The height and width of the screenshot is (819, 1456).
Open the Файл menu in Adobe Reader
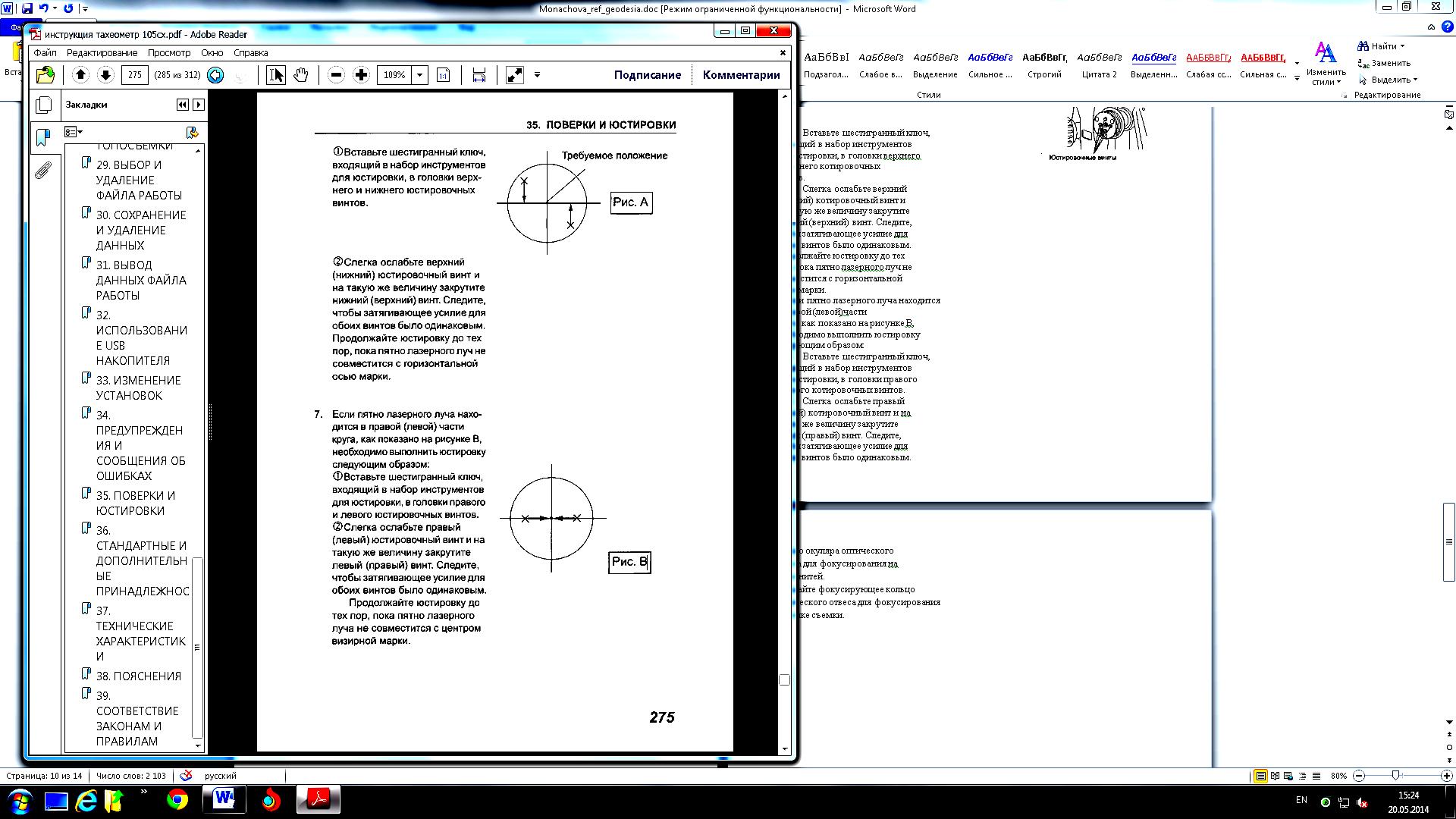[45, 52]
